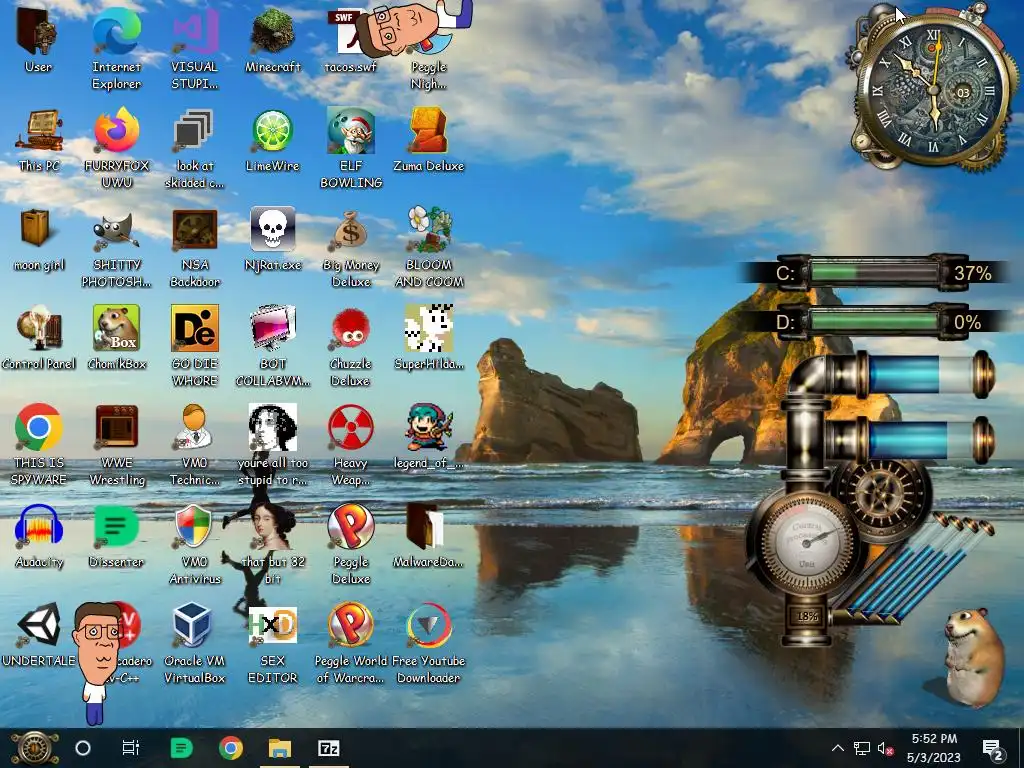Open the notification center with 2 alerts
The image size is (1024, 768).
point(993,748)
